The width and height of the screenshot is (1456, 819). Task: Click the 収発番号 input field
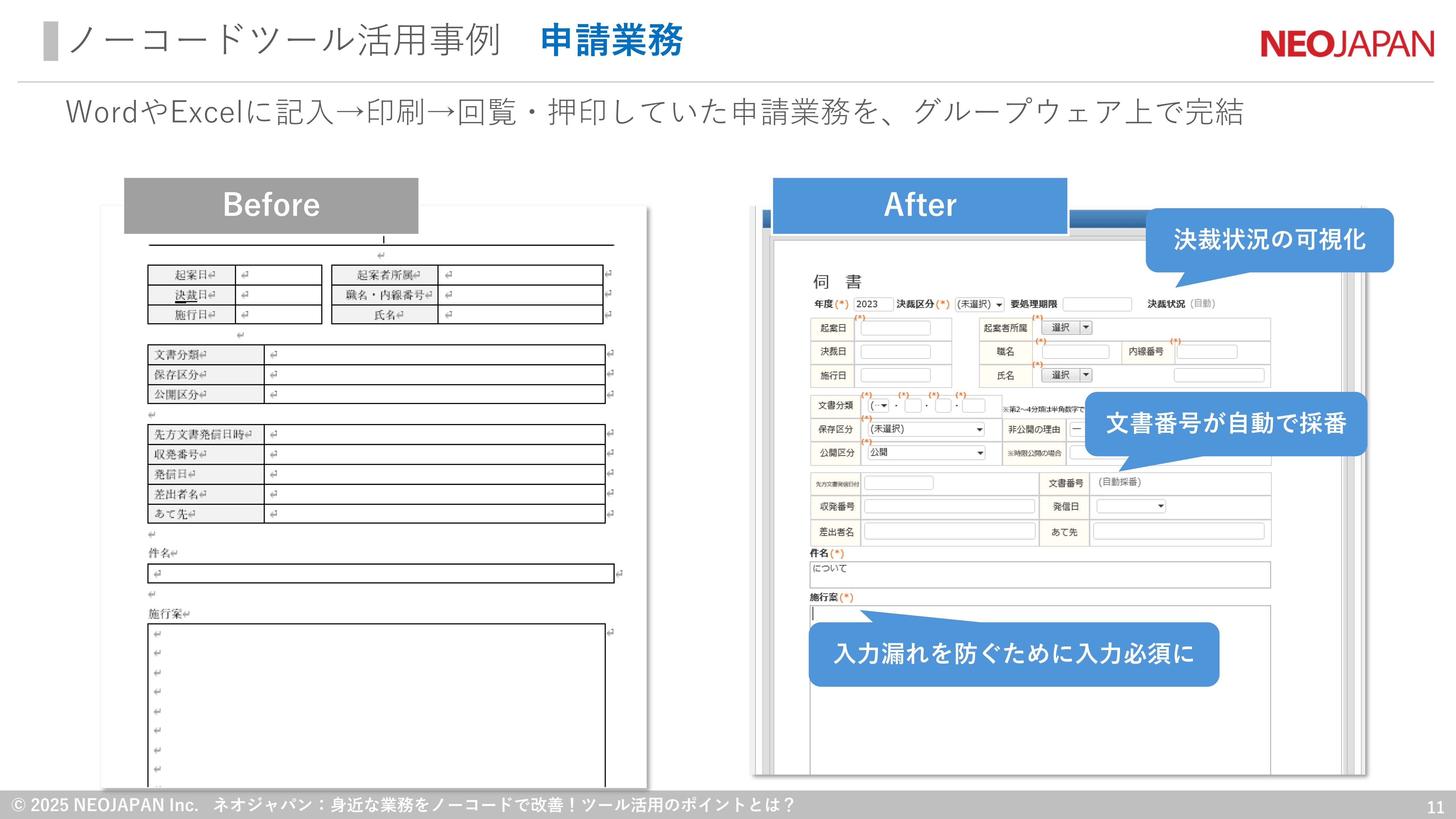point(949,506)
